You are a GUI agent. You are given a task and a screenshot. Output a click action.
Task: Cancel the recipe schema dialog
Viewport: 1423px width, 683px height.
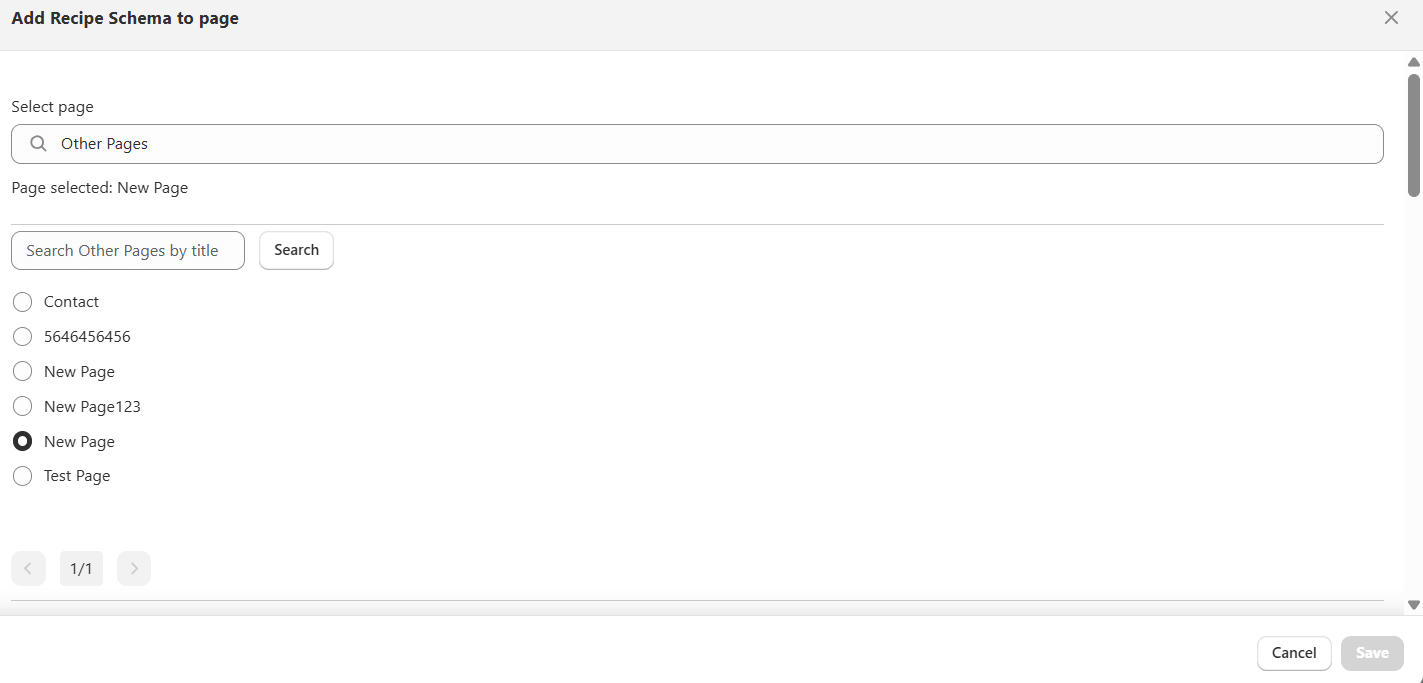click(1294, 653)
